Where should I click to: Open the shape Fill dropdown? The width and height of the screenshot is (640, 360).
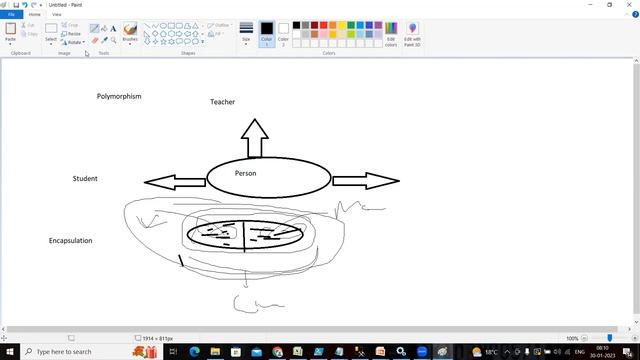click(216, 34)
